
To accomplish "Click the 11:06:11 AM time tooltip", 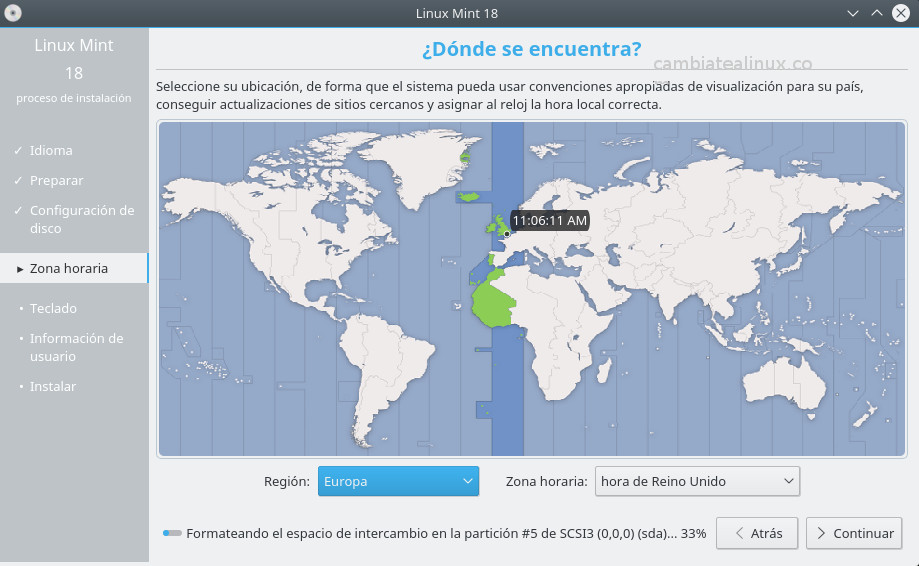I will tap(549, 221).
